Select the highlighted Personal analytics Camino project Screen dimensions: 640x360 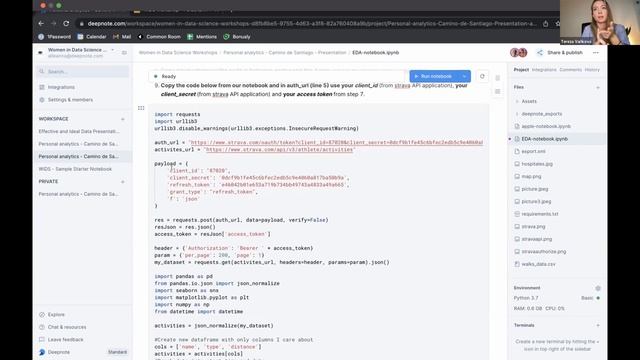(79, 156)
